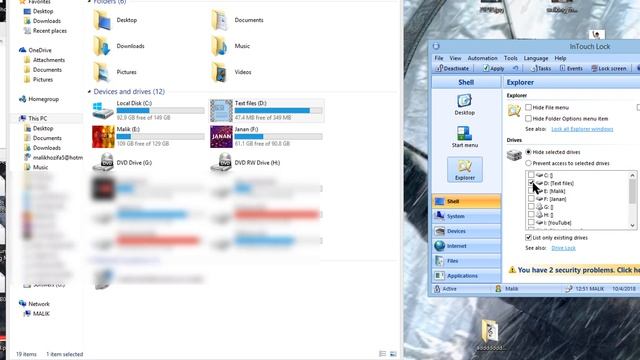Select the Explorer icon in Shell pane

tap(465, 169)
